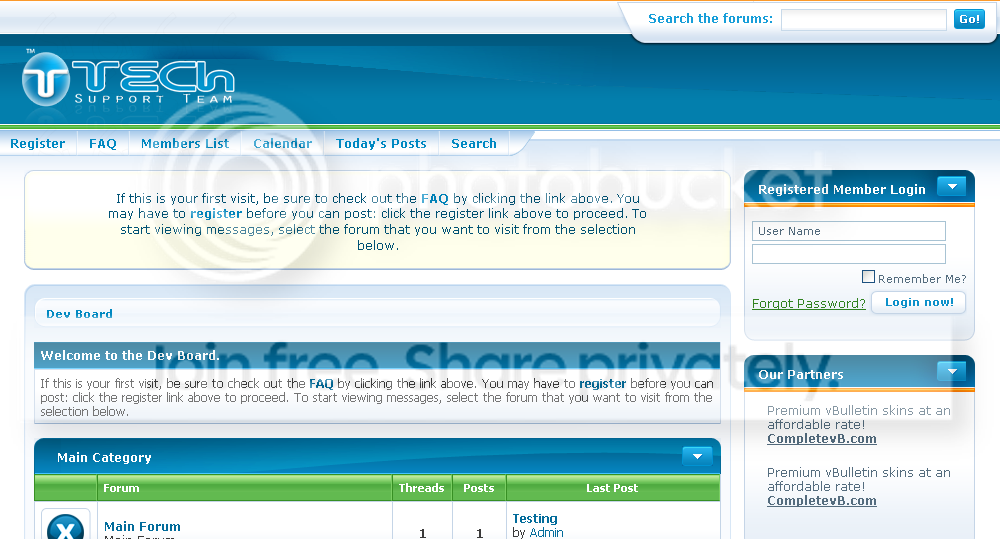1000x539 pixels.
Task: Open the Dev Board breadcrumb link
Action: (79, 314)
